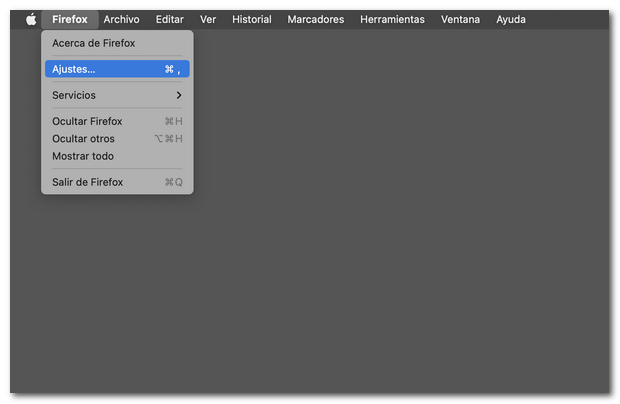Screen dimensions: 620x404
Task: Select Acerca de Firefox
Action: pos(93,43)
